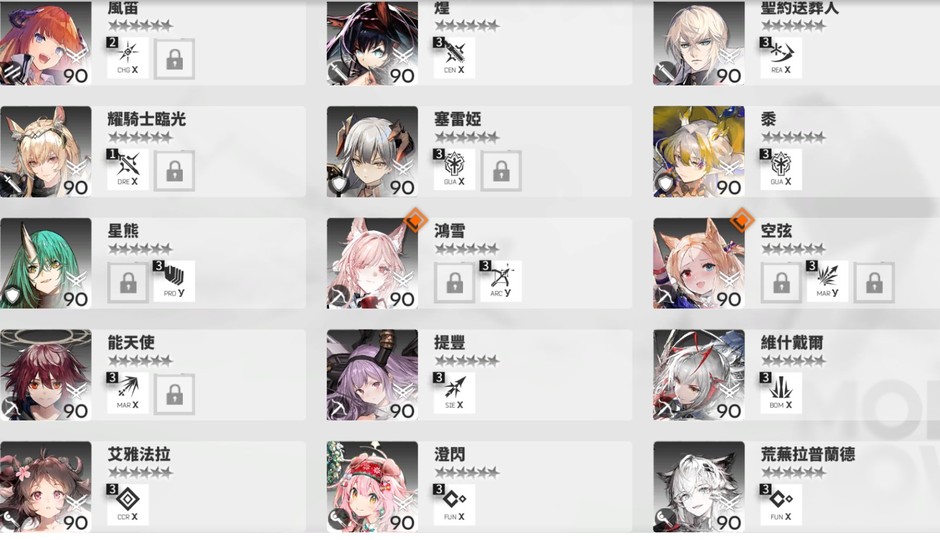
Task: Select the DRE X module of 耀騎士臨光
Action: point(128,170)
